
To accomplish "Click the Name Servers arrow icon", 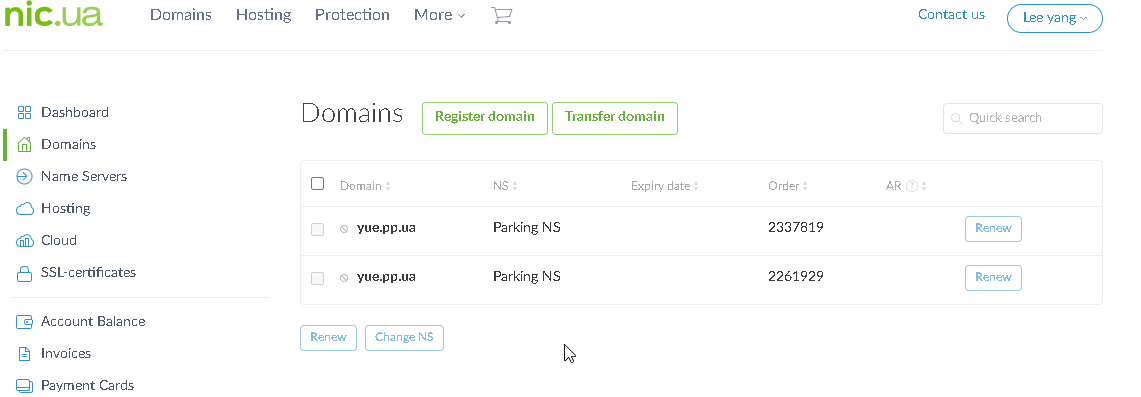I will coord(25,177).
